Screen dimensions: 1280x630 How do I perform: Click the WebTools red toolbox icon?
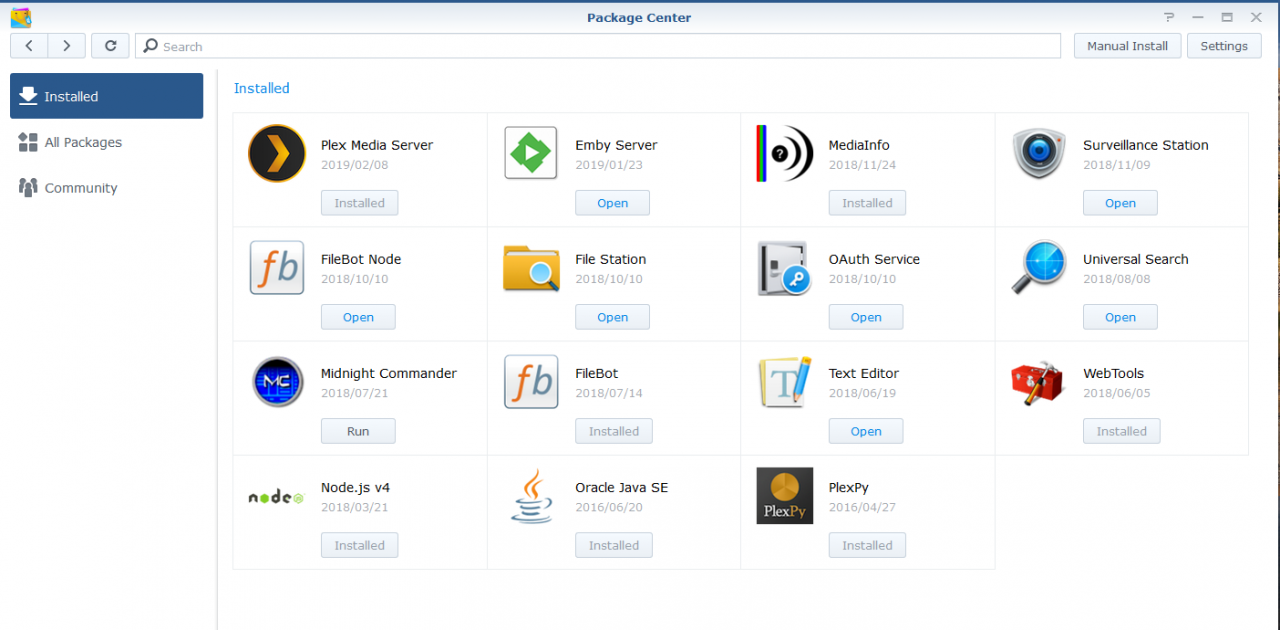coord(1038,381)
